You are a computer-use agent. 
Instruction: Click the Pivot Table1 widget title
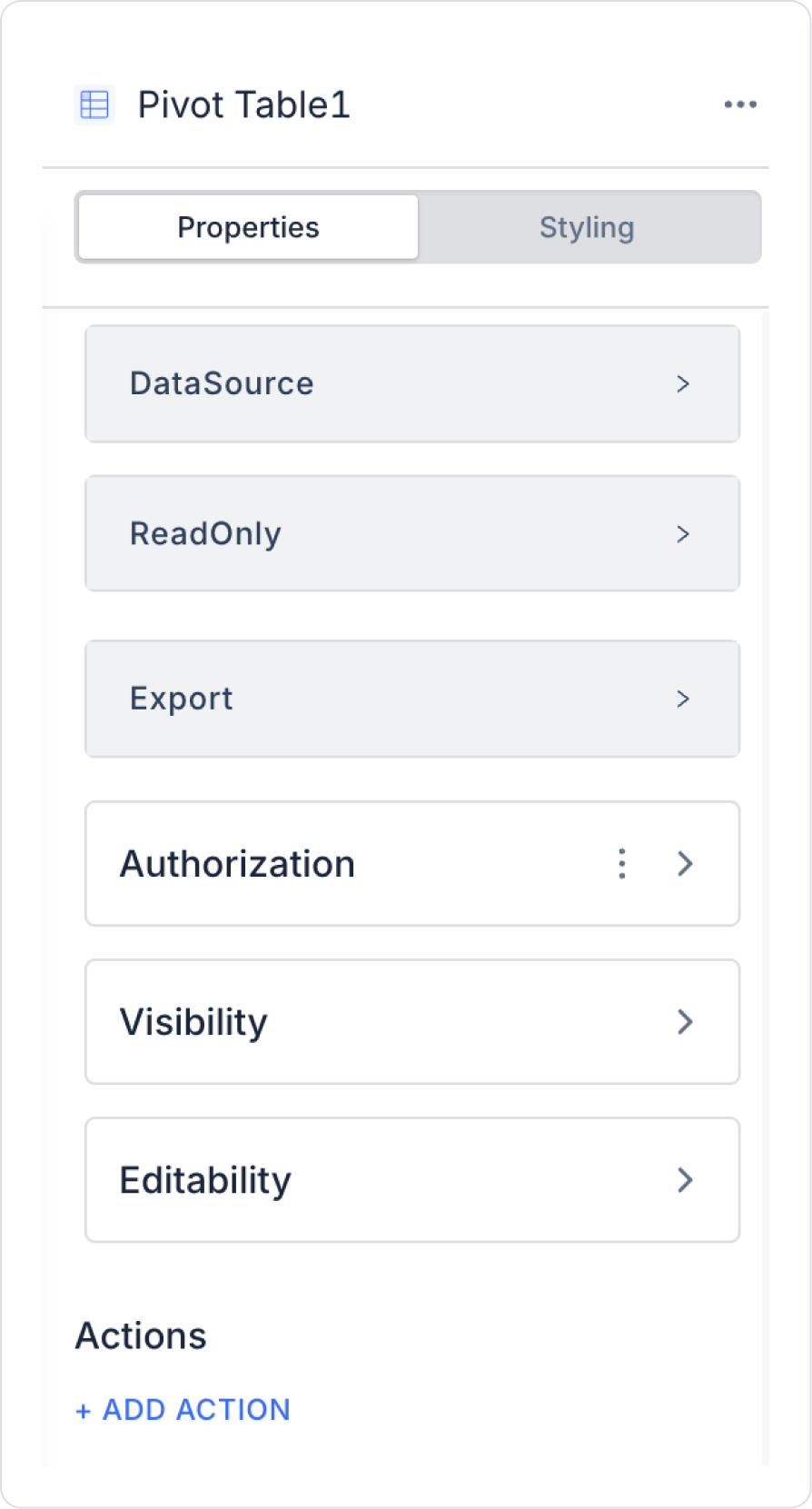click(243, 105)
